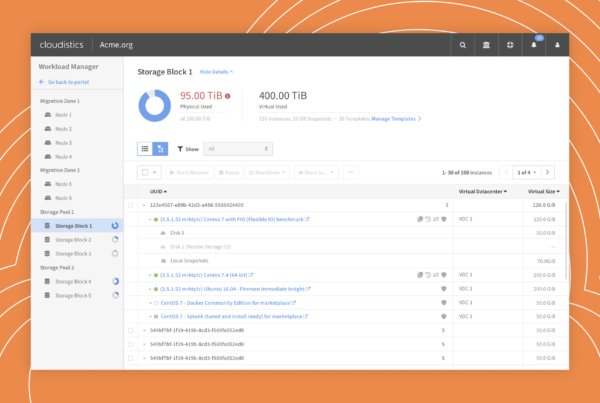
Task: Open the page selector '1 of 4'
Action: [526, 172]
